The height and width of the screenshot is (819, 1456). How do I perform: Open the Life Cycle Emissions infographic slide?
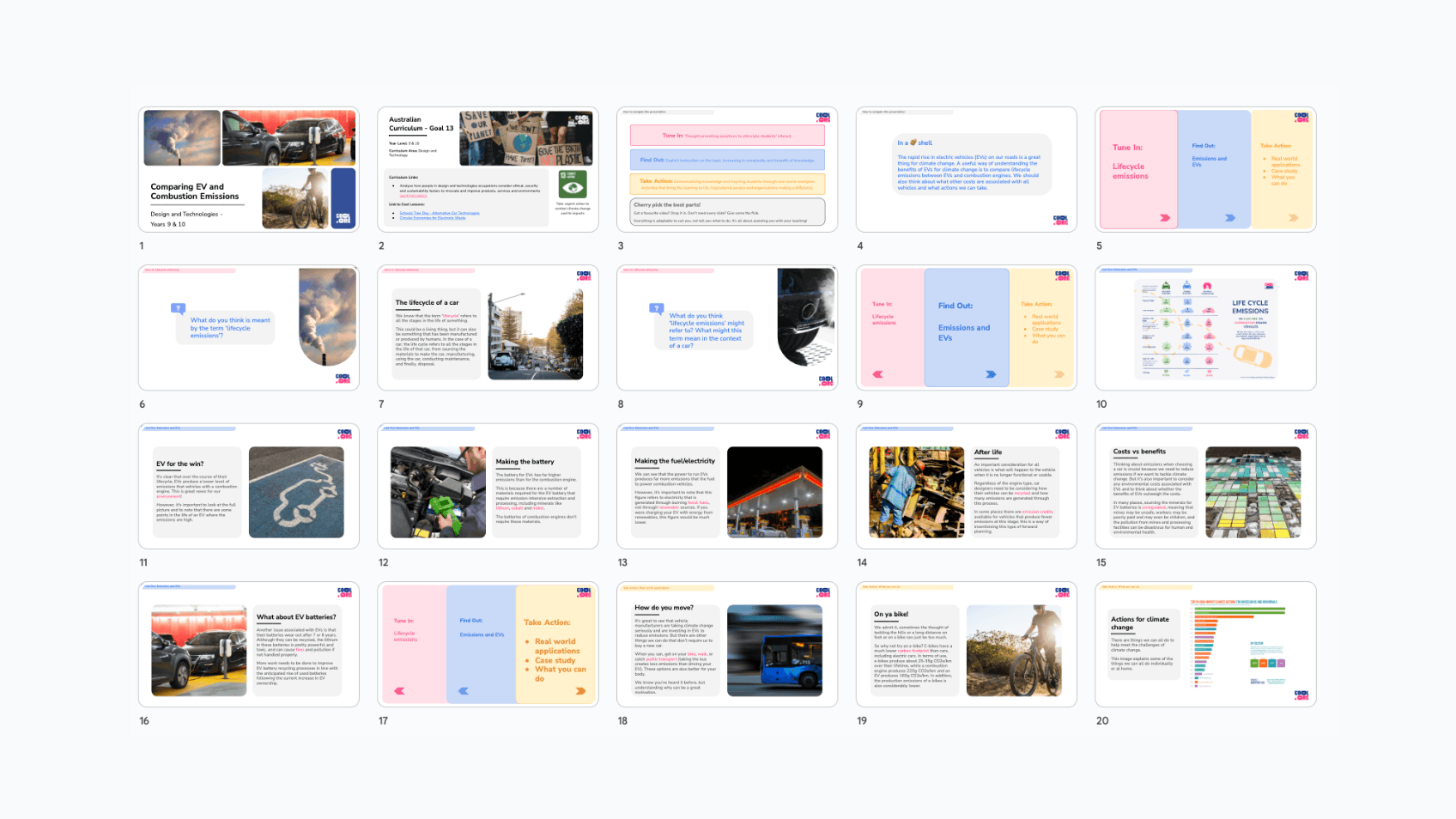1204,327
